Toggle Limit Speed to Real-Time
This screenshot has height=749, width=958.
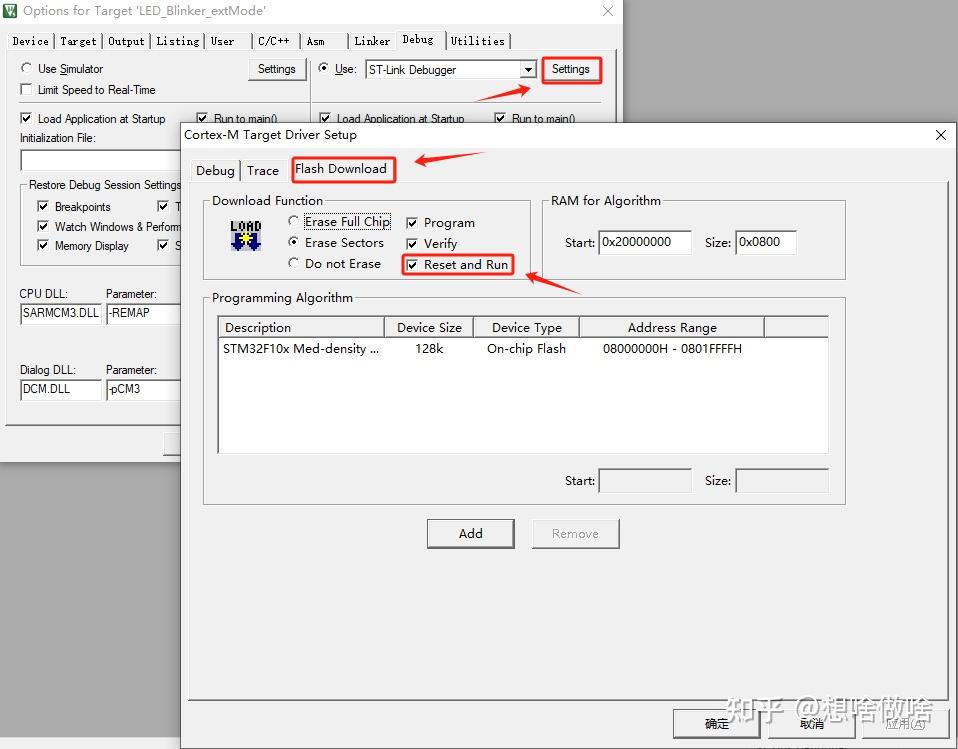(25, 89)
